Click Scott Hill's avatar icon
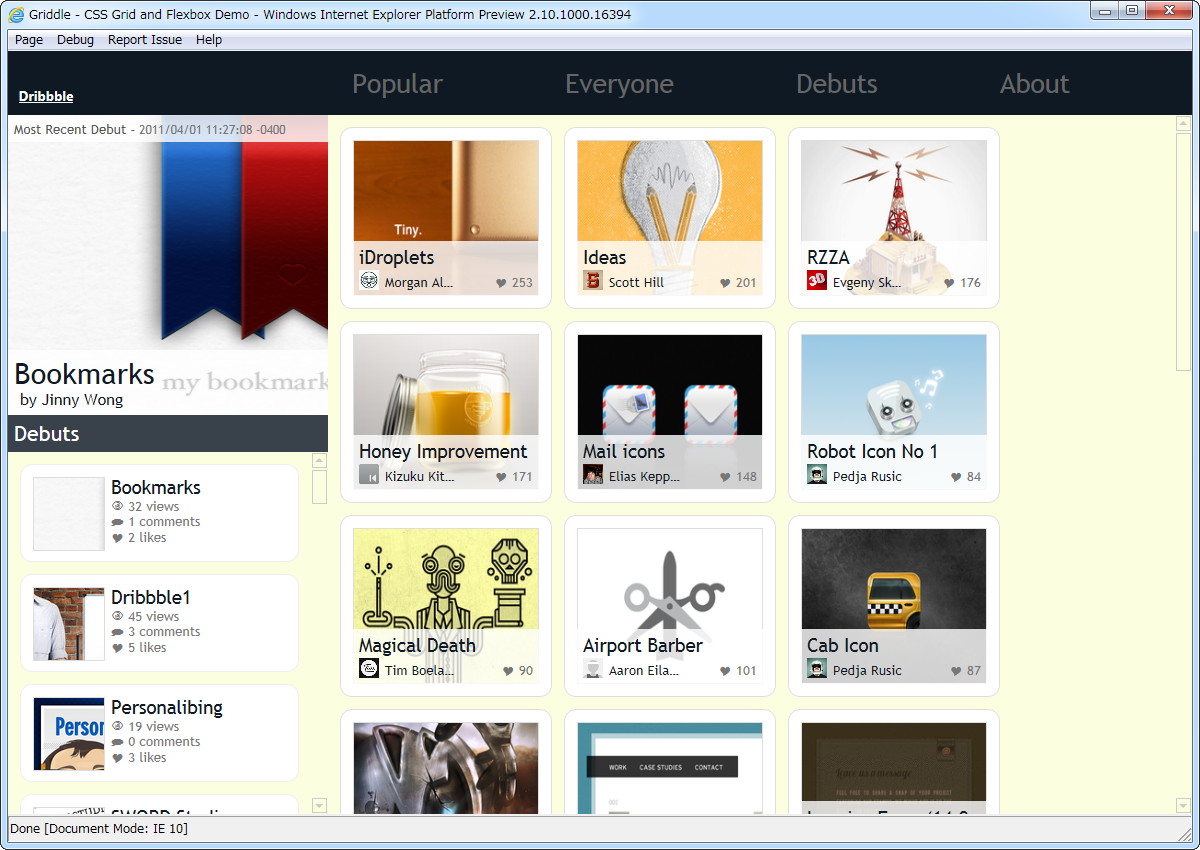 coord(593,281)
